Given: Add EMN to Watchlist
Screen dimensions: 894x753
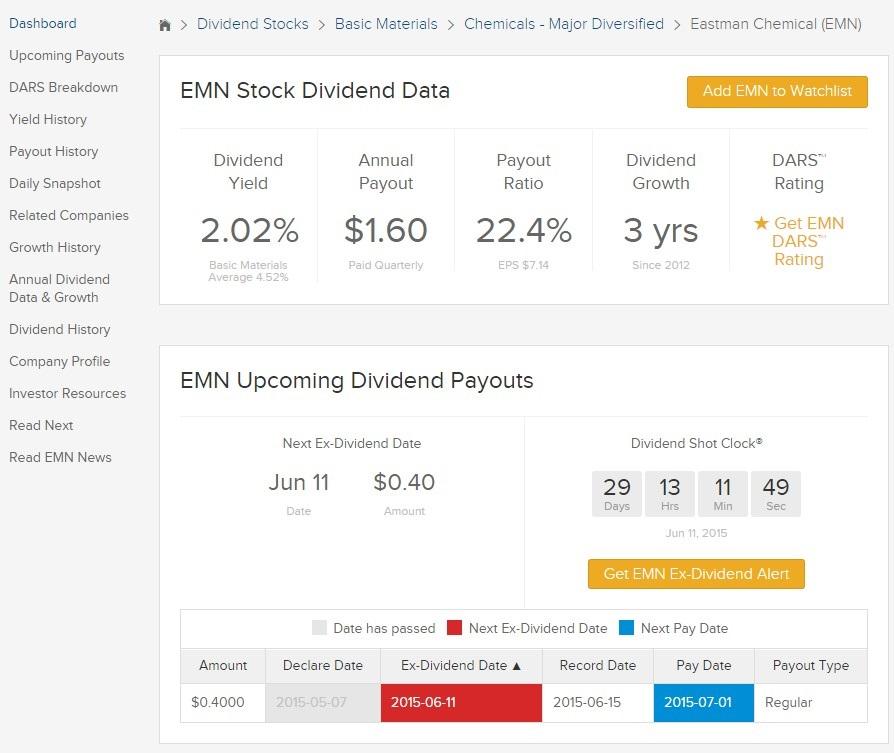Looking at the screenshot, I should pyautogui.click(x=777, y=91).
